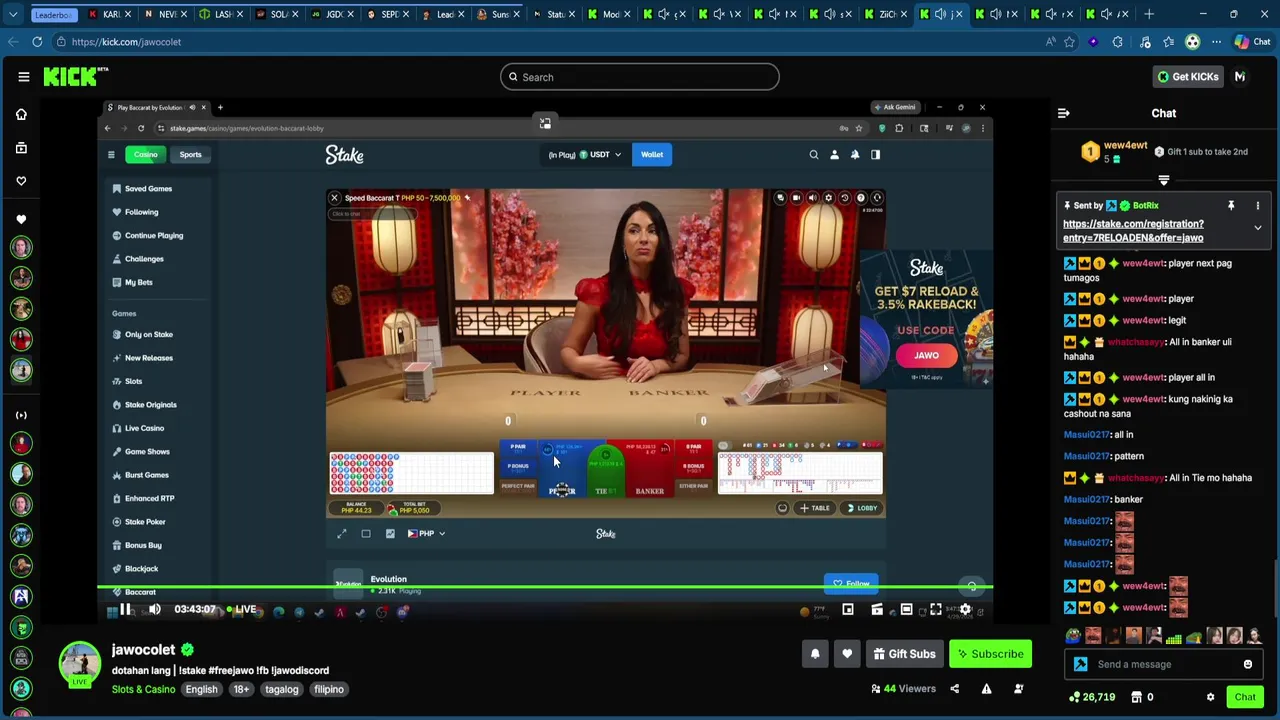Viewport: 1280px width, 720px height.
Task: Go to Kick home via sidebar icon
Action: tap(21, 114)
